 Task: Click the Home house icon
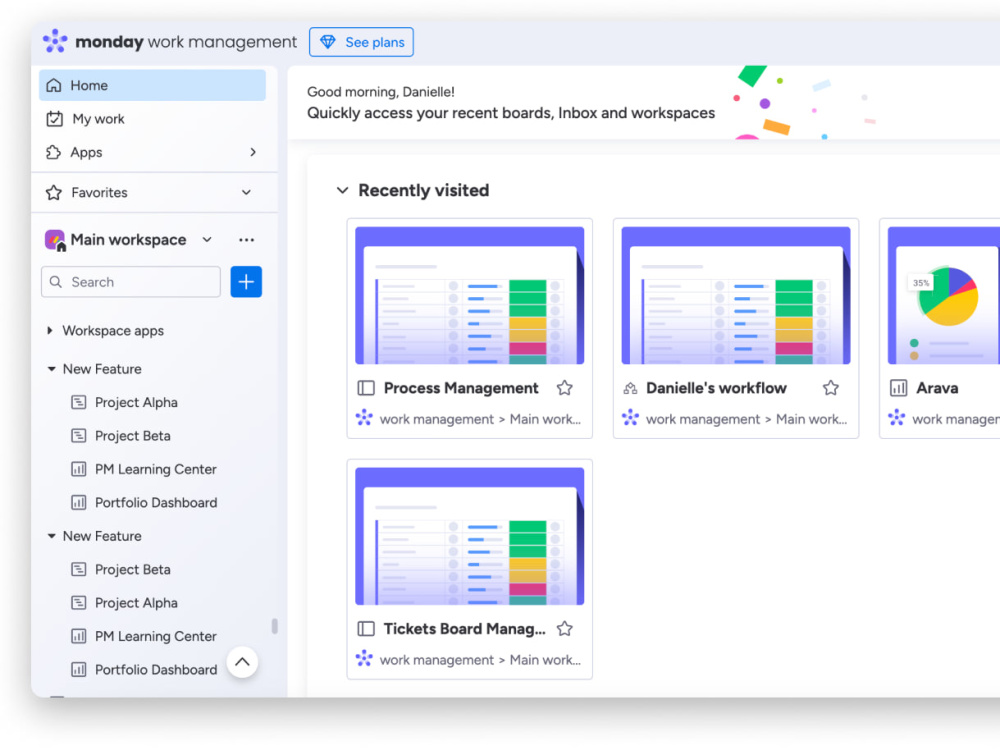coord(54,85)
